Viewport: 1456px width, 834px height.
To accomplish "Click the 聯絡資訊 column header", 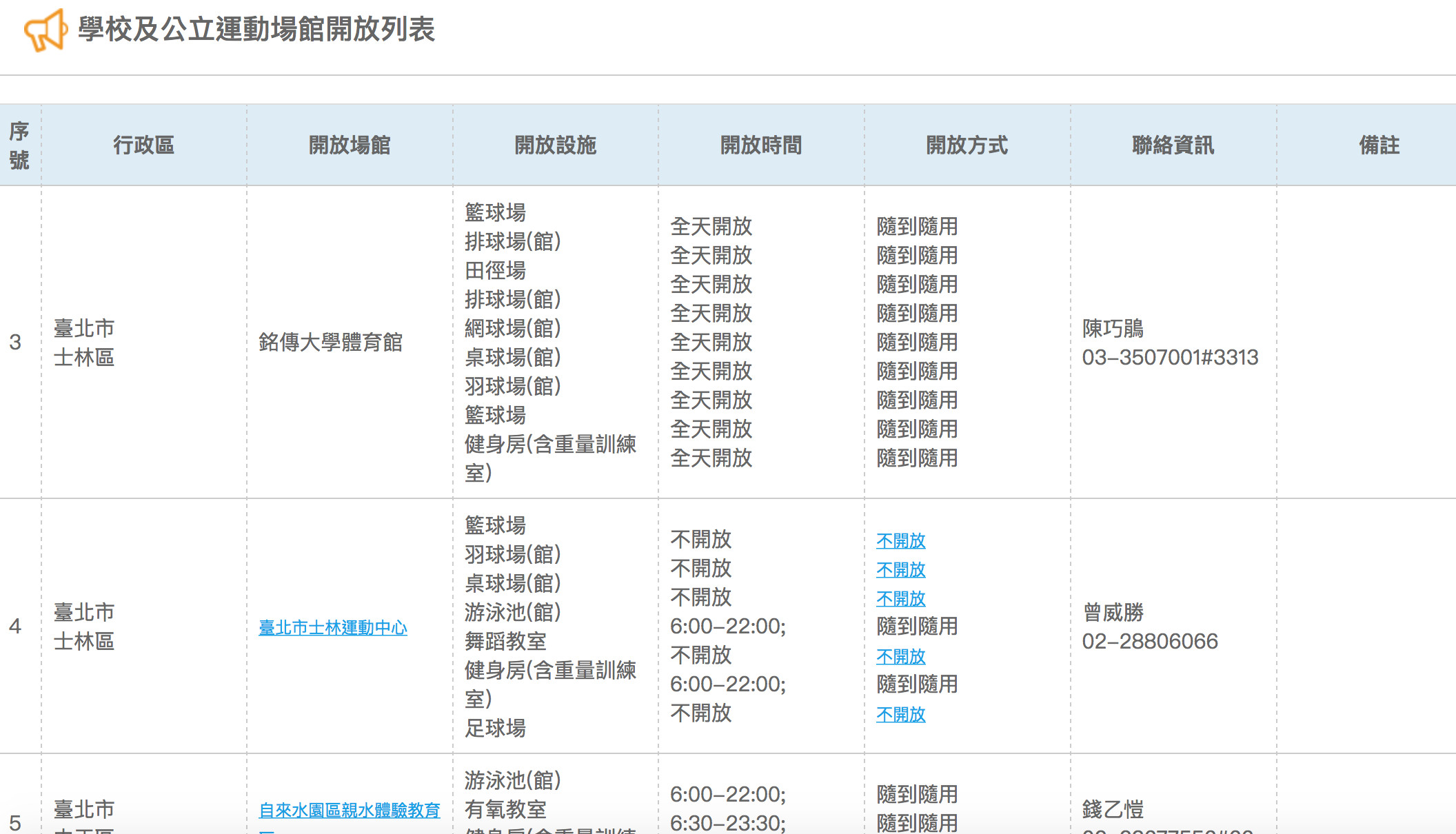I will (1173, 145).
